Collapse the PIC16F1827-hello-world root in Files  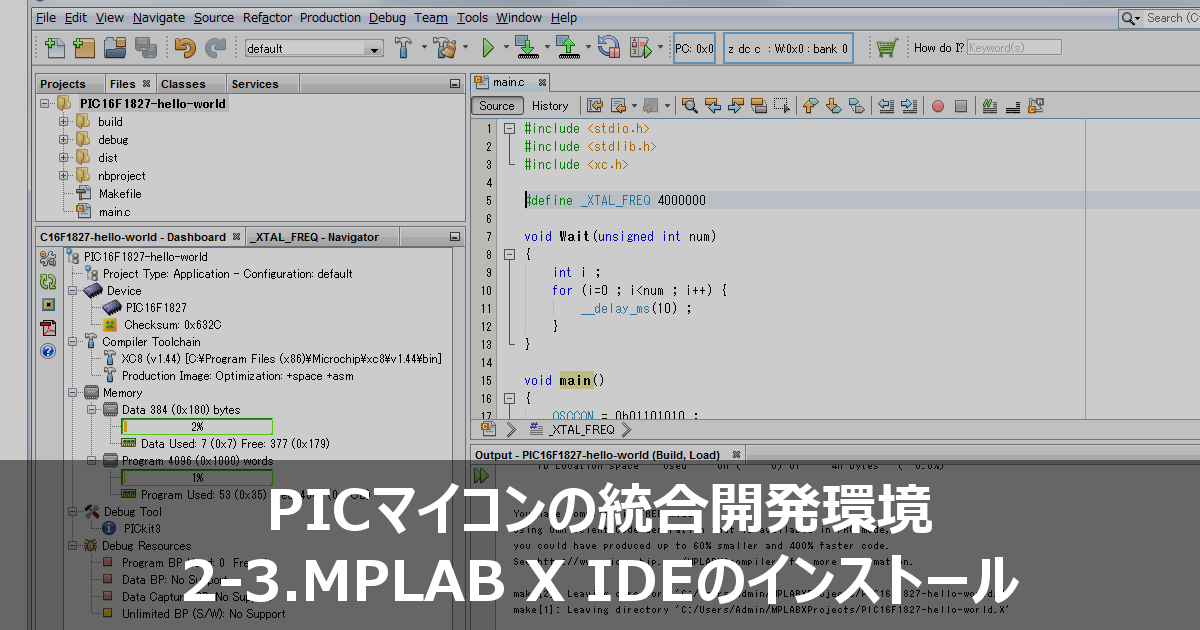coord(45,103)
